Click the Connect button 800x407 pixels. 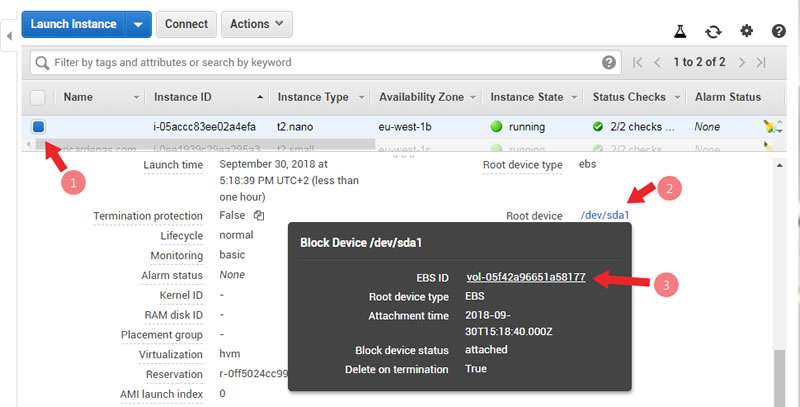coord(186,24)
